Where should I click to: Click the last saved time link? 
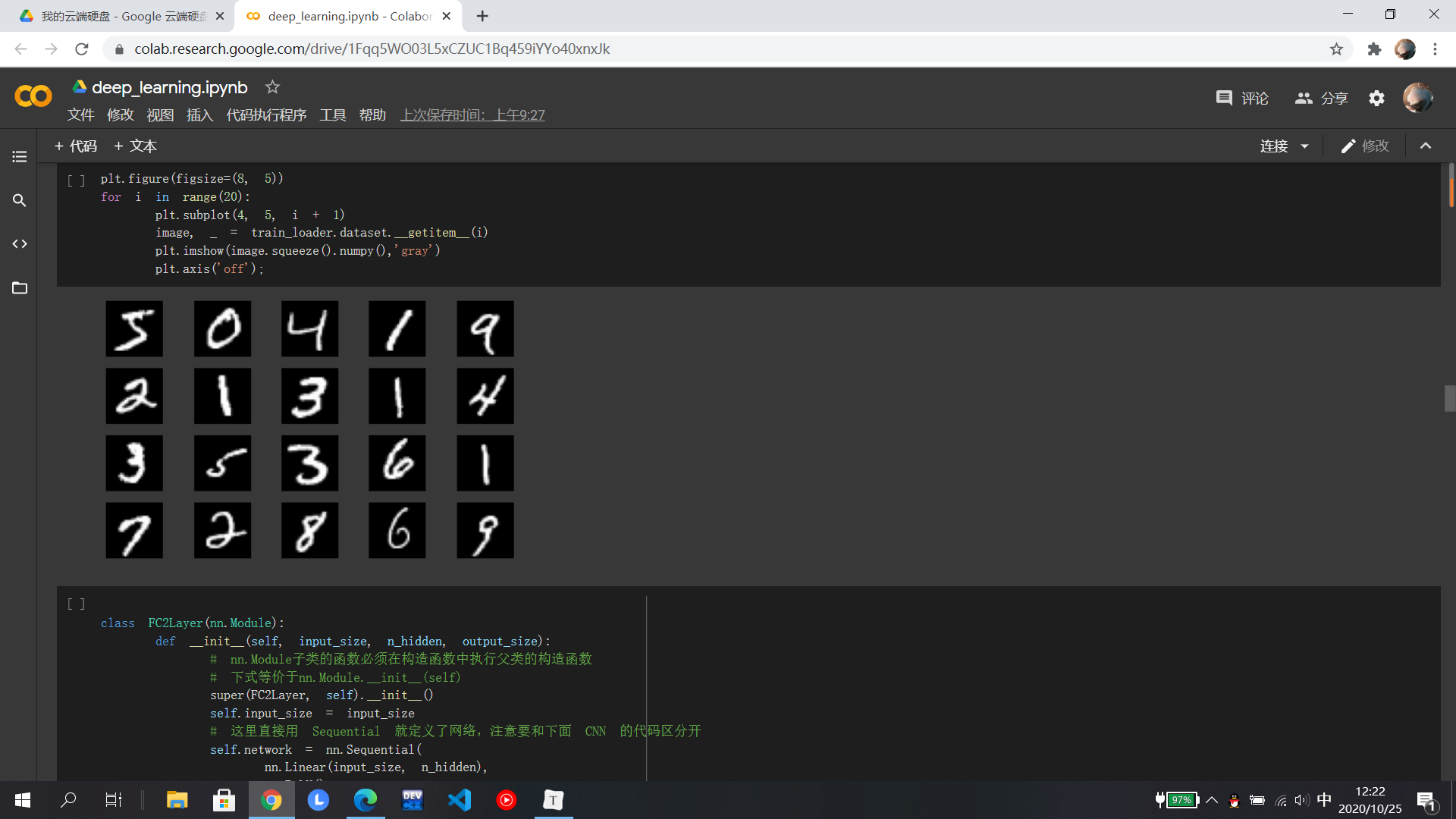click(x=472, y=115)
